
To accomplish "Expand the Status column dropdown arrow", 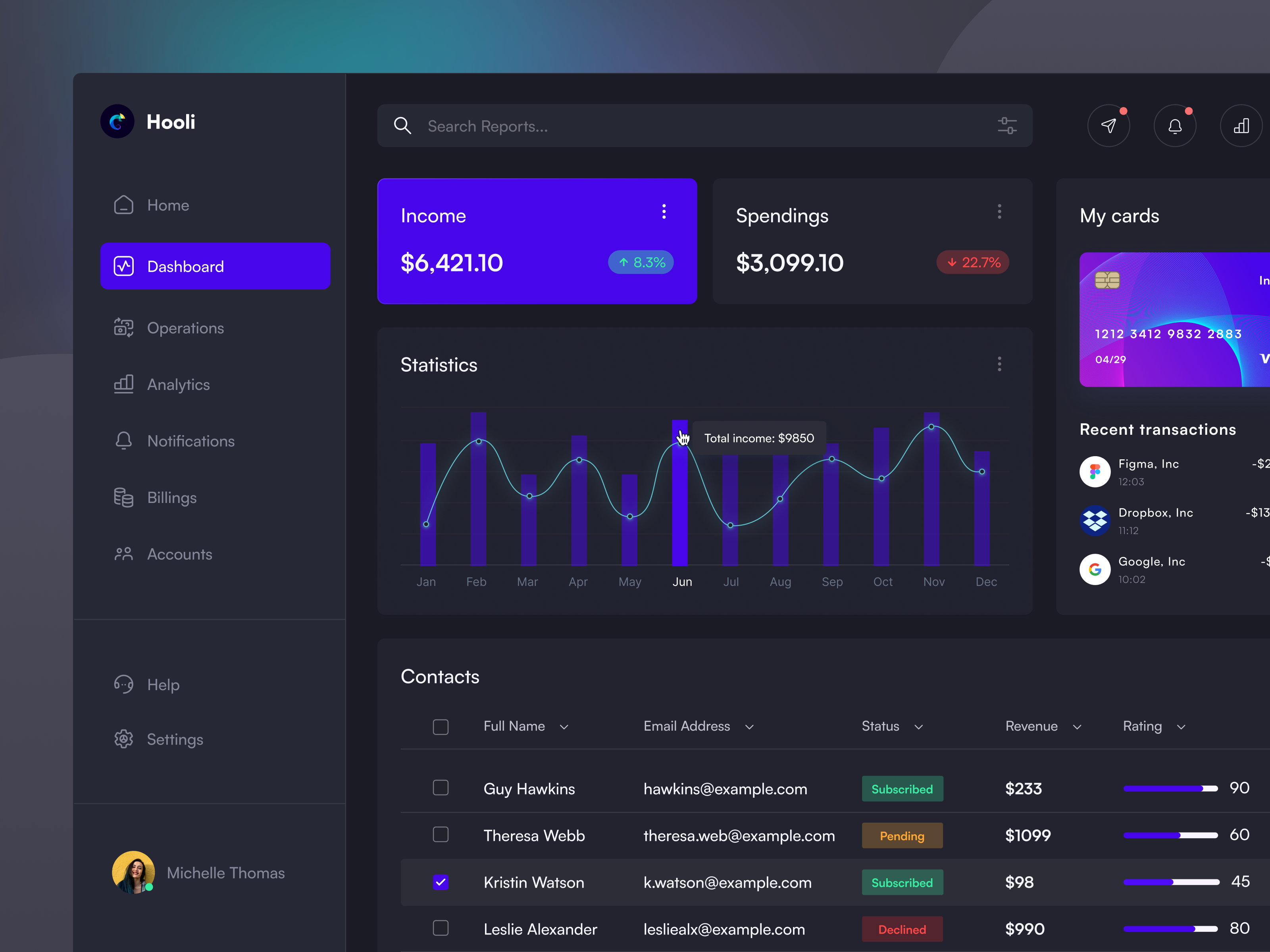I will pyautogui.click(x=918, y=727).
